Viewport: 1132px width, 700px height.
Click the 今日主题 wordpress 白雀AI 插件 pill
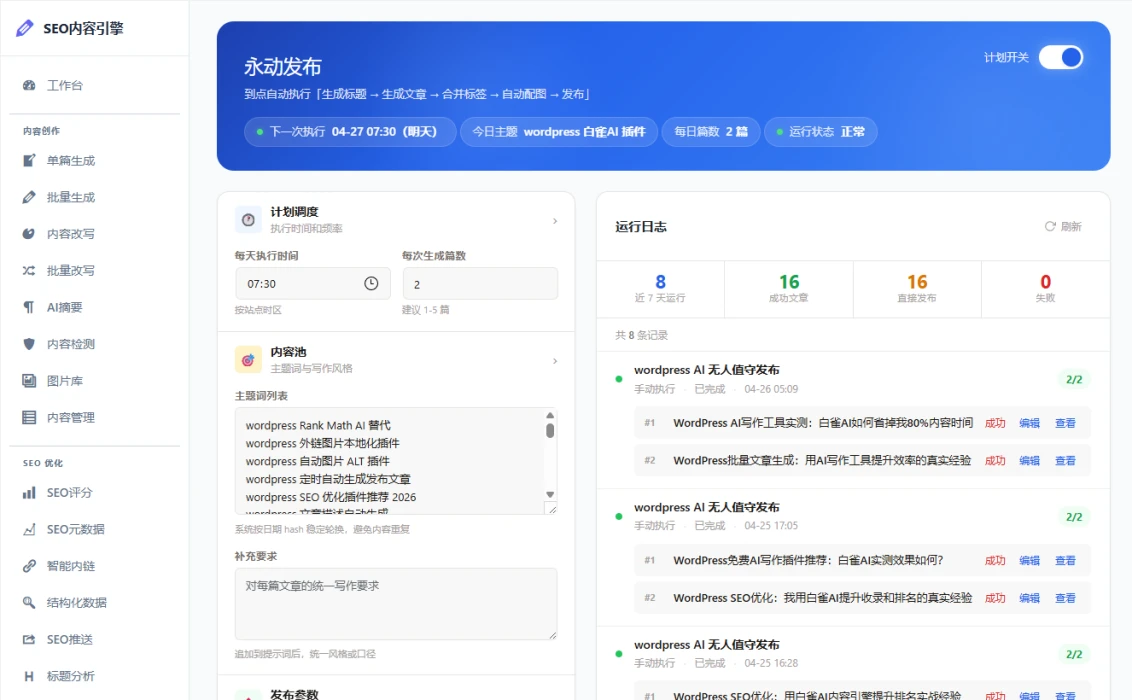click(x=559, y=132)
